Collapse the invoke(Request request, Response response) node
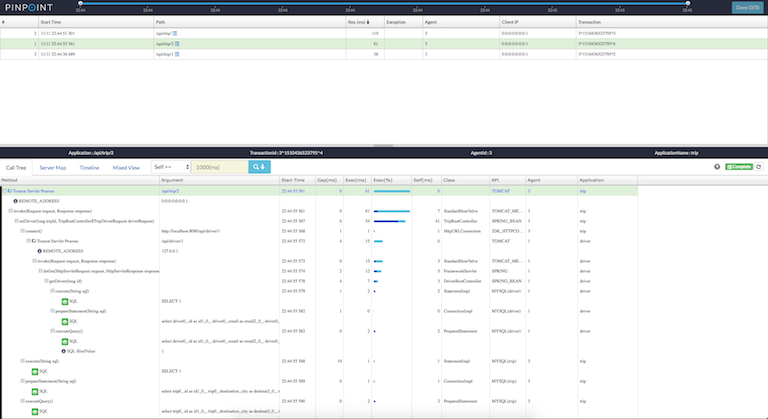The image size is (768, 419). pos(10,211)
